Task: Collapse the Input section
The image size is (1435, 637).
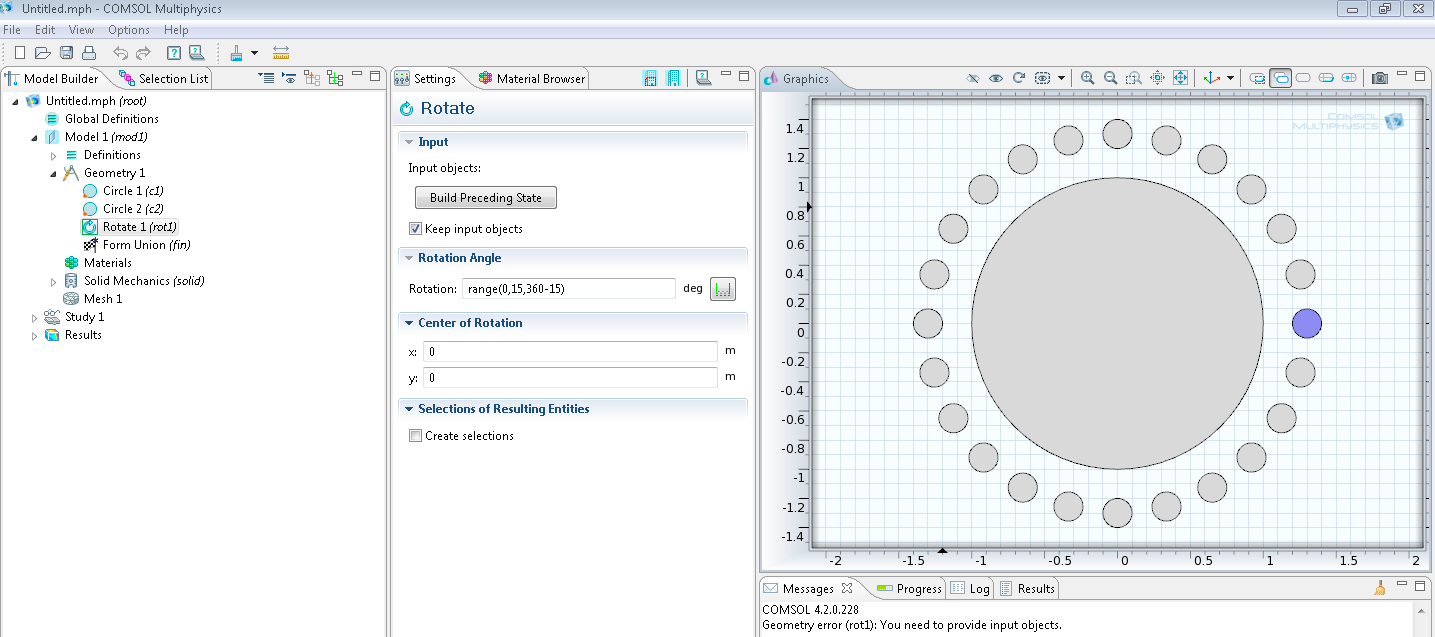Action: pos(409,142)
